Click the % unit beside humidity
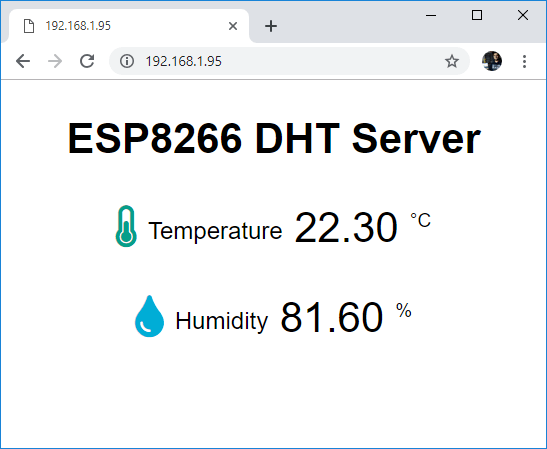The height and width of the screenshot is (449, 547). [x=404, y=310]
